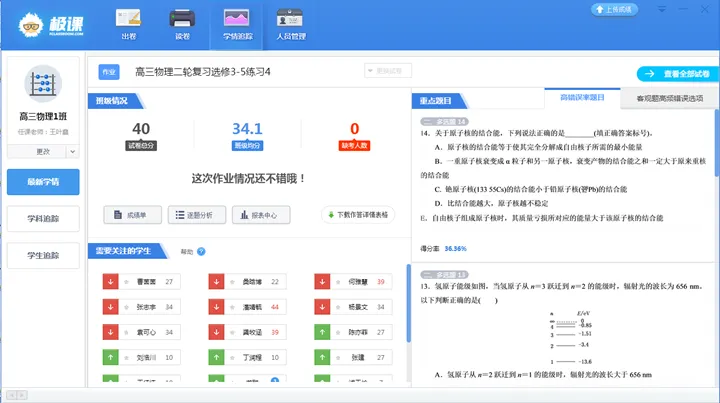
Task: Star the student 张建
Action: (338, 358)
